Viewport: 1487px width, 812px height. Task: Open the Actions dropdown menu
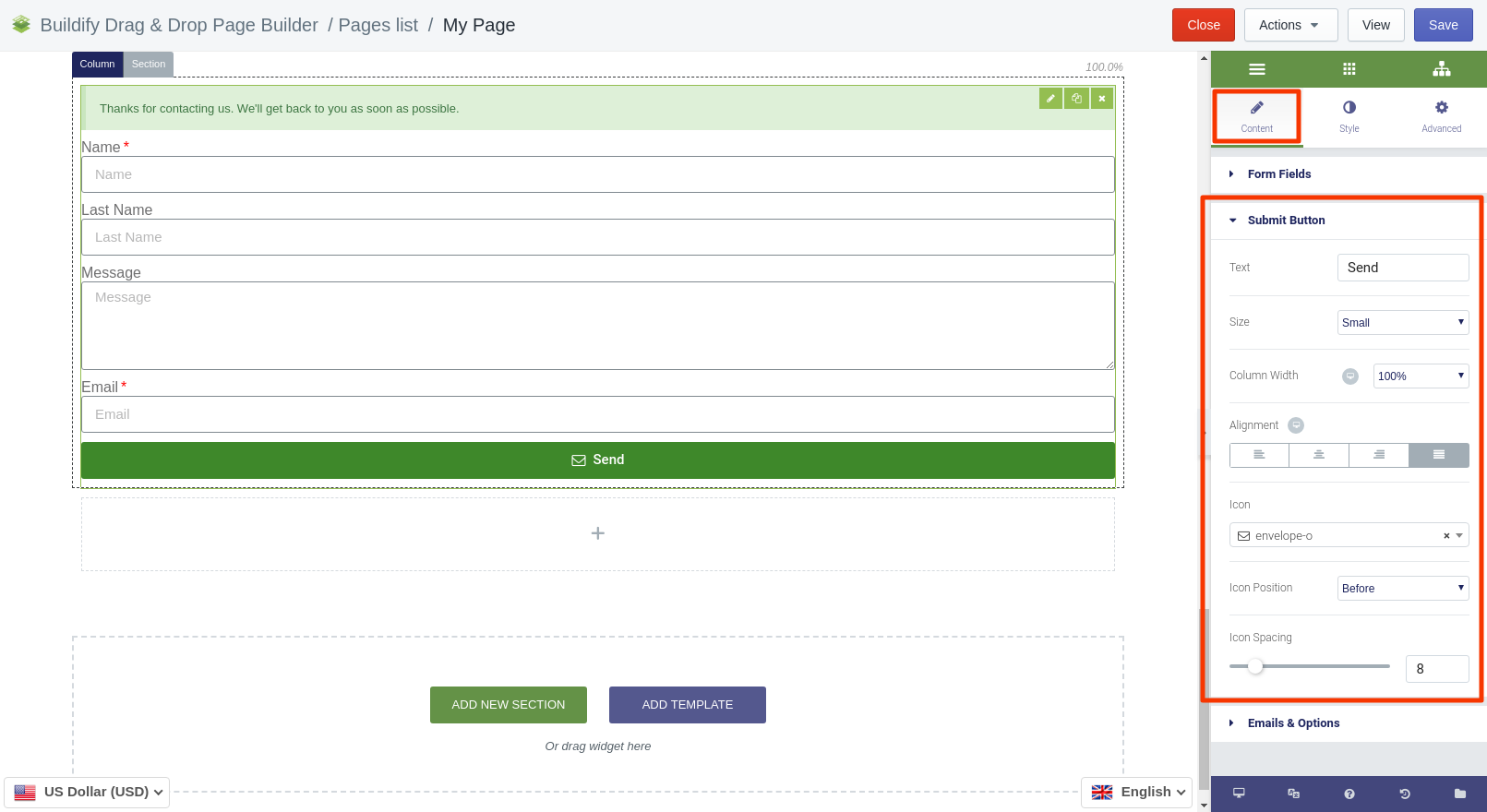[x=1290, y=25]
